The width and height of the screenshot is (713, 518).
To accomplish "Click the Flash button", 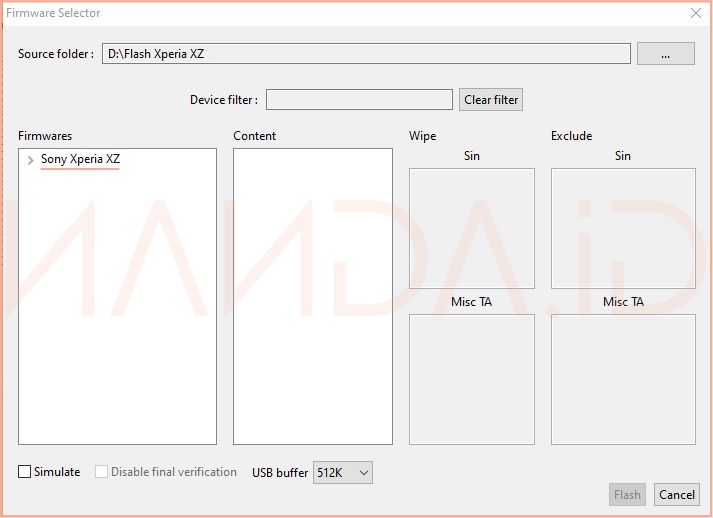I will coord(627,494).
